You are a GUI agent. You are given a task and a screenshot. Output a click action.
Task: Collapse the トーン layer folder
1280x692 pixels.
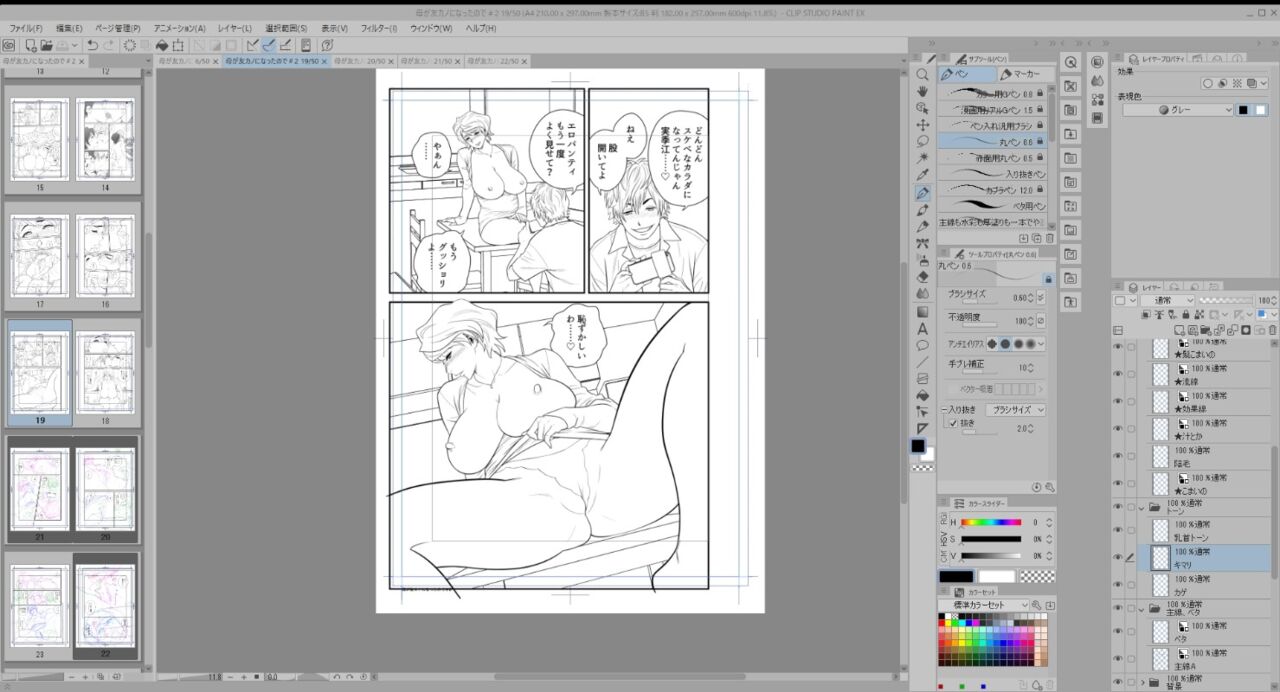pos(1141,507)
